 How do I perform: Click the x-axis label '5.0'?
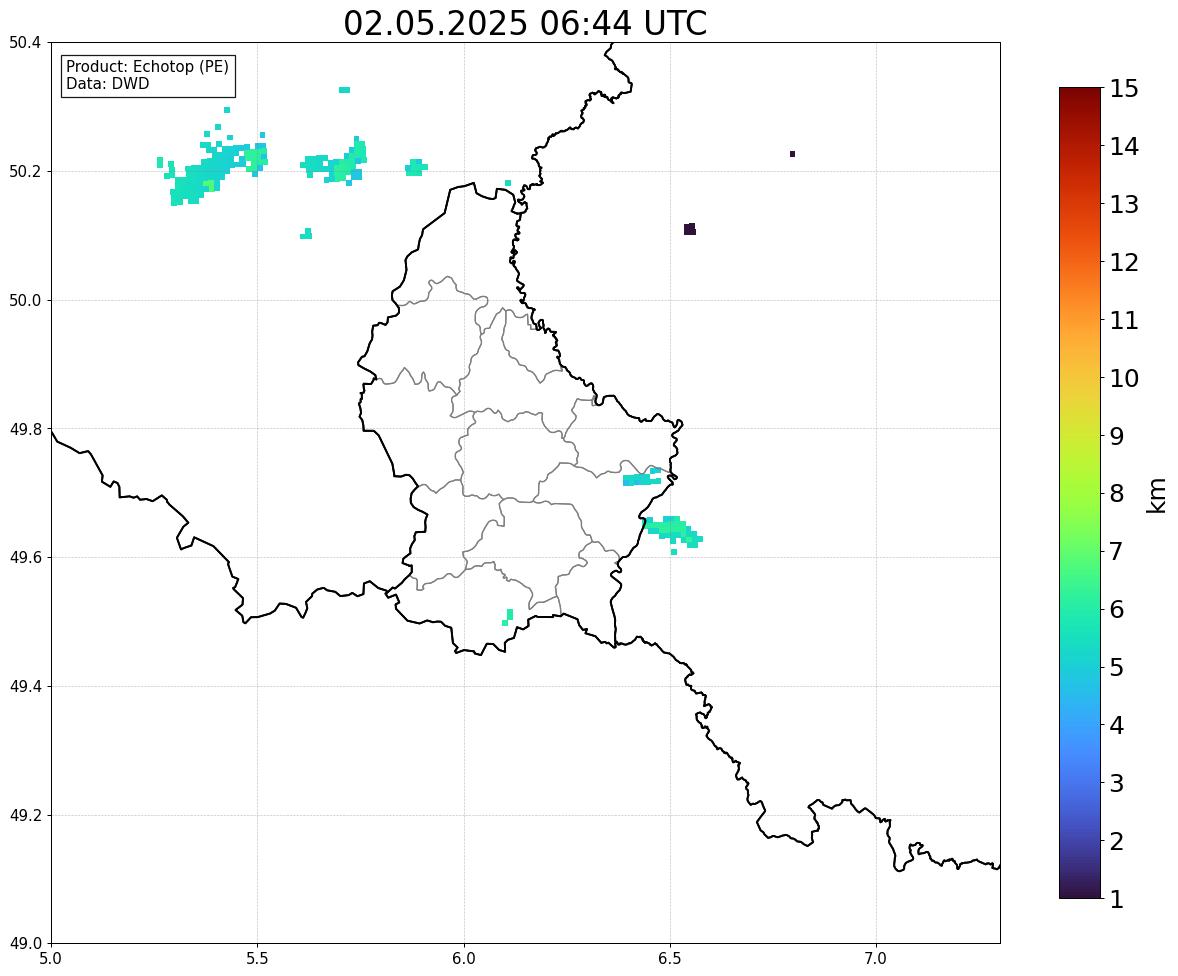coord(51,959)
